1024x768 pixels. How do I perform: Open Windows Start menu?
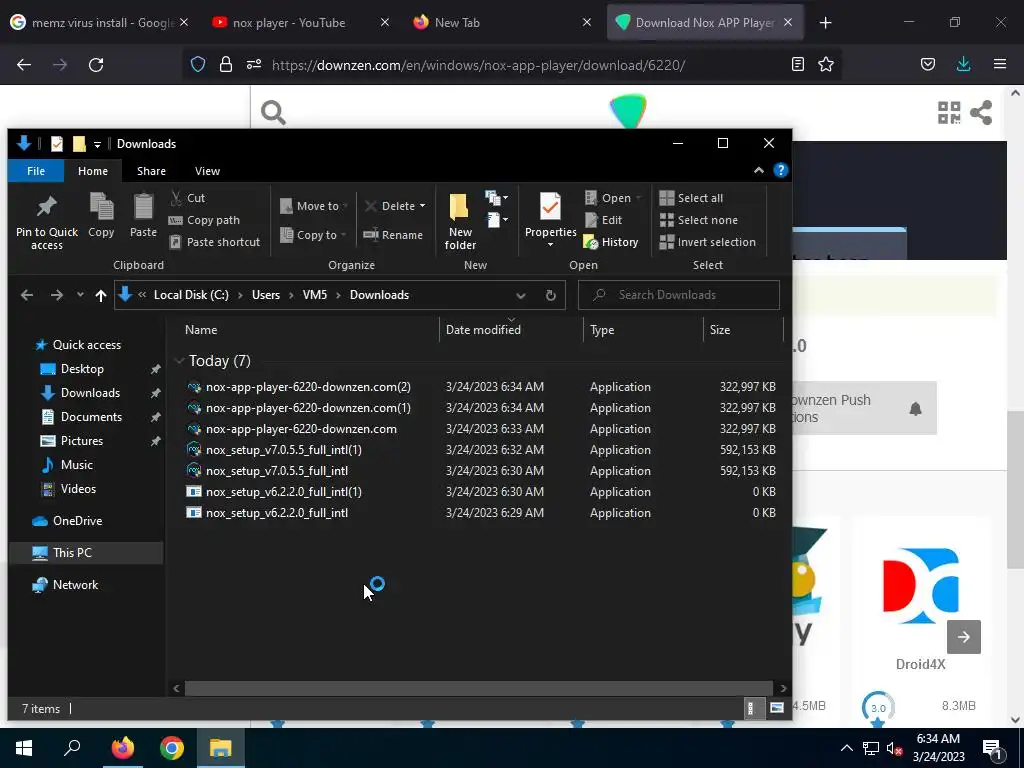(24, 748)
